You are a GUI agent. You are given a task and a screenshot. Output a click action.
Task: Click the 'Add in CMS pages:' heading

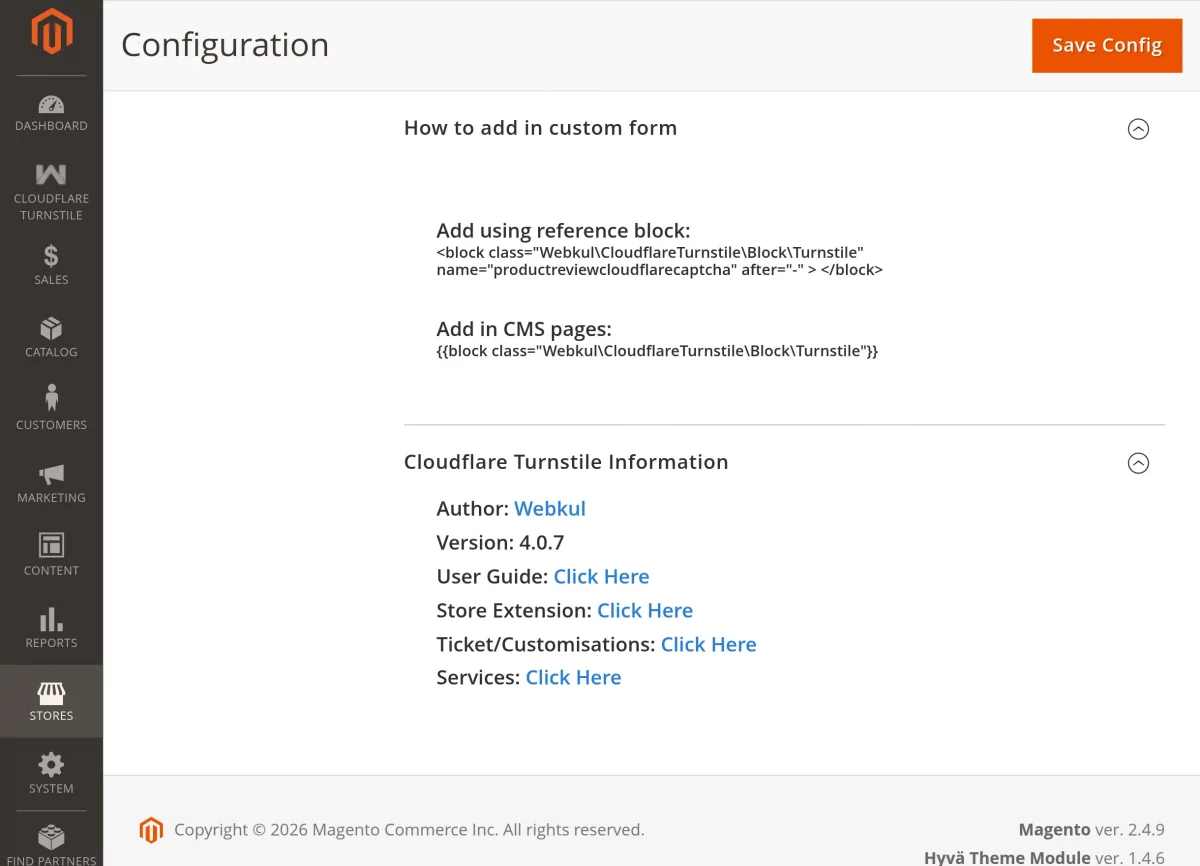click(x=524, y=329)
